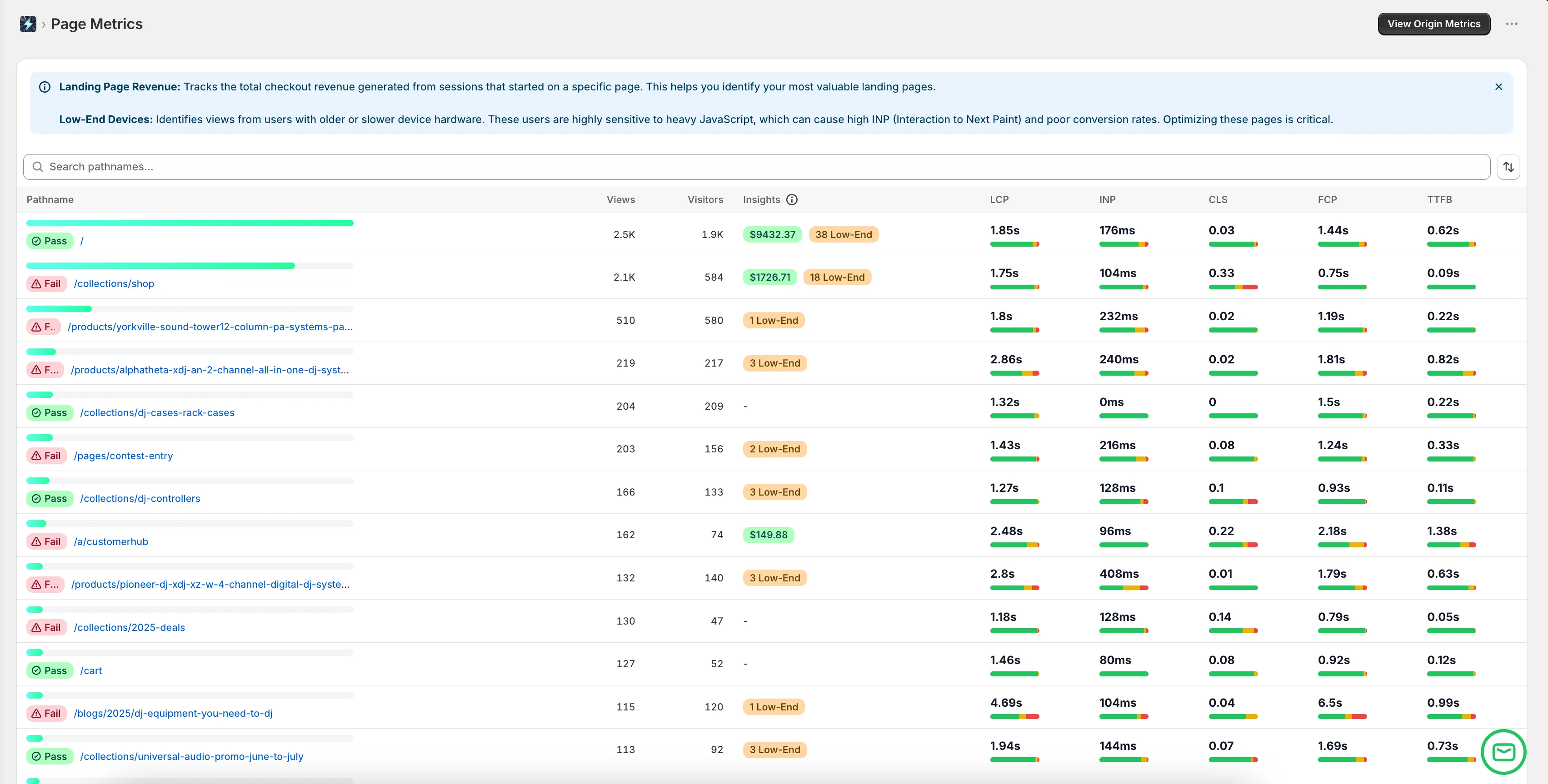The width and height of the screenshot is (1548, 784).
Task: Click the Fail badge on the alphatheta product row
Action: pyautogui.click(x=45, y=370)
